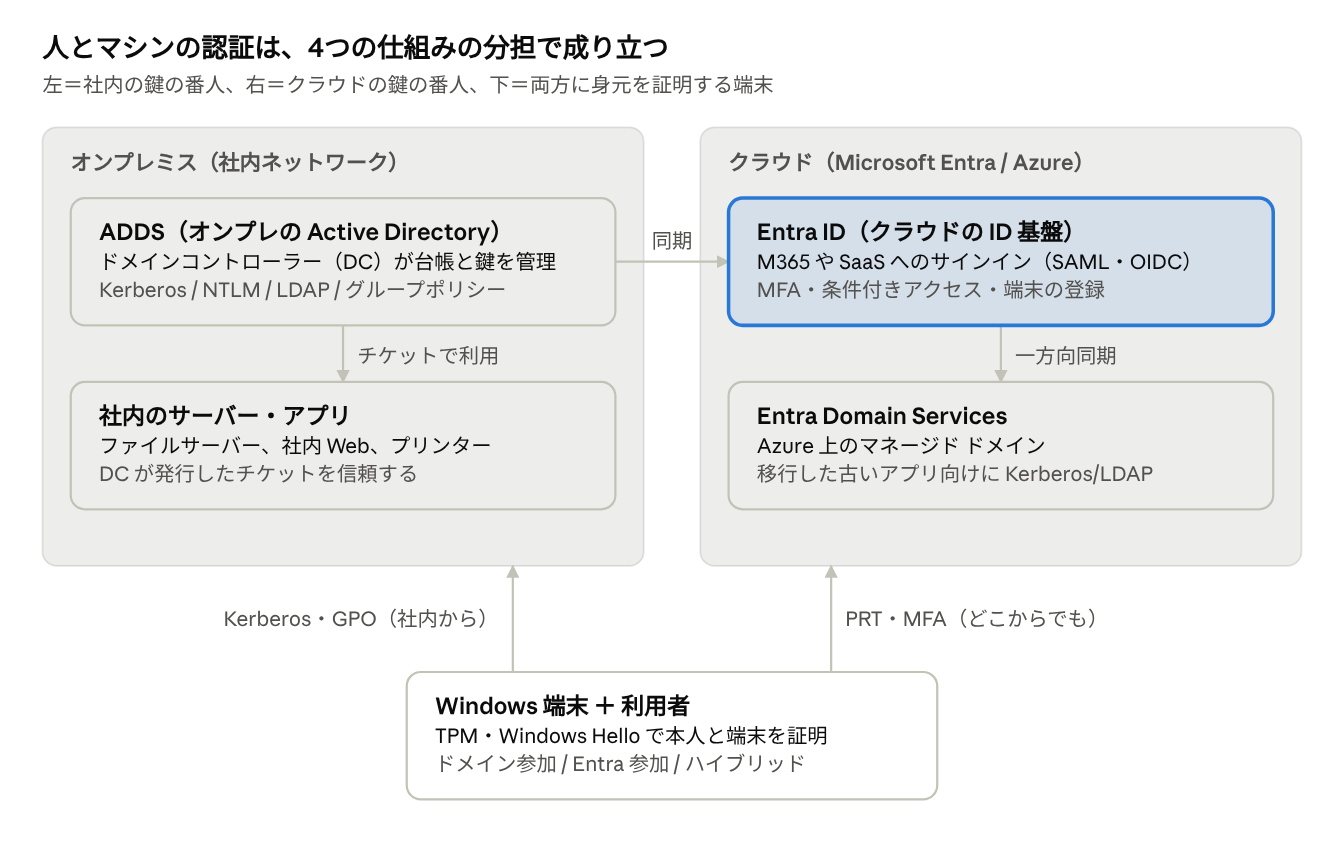Click the Azure 上のマネージド ドメイン text
The image size is (1344, 854).
pyautogui.click(x=901, y=445)
